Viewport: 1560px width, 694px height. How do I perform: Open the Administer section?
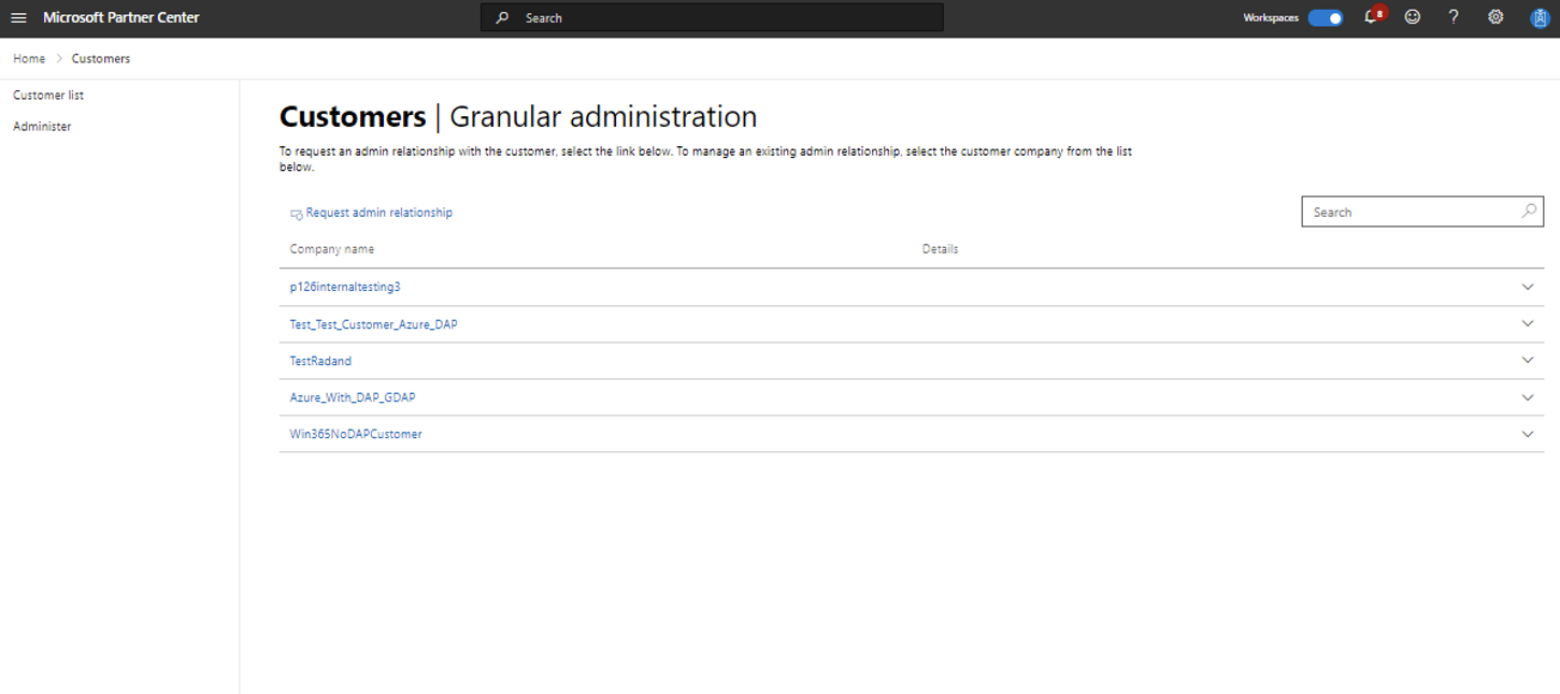tap(42, 126)
